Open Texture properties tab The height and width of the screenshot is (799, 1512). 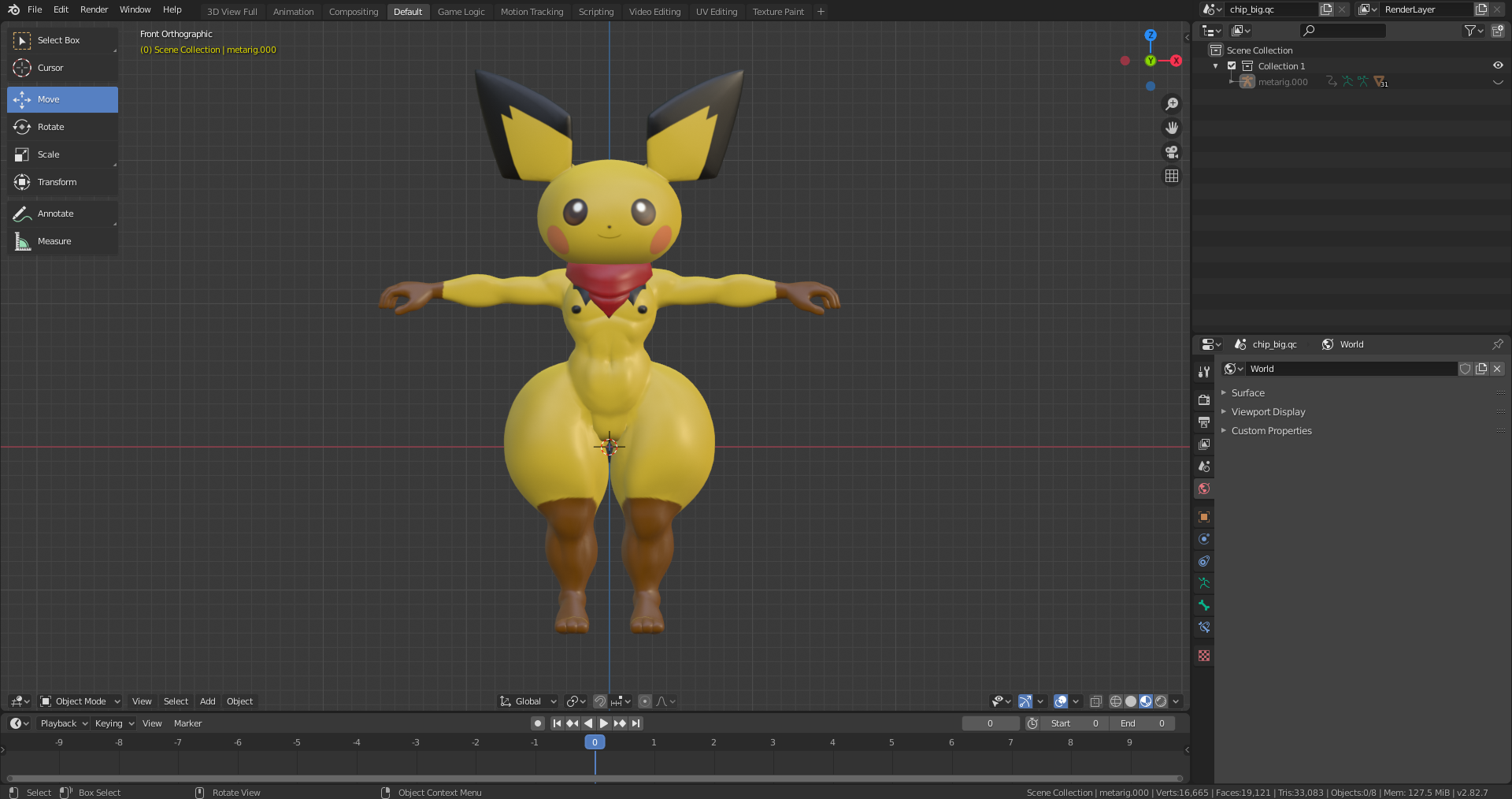[x=1204, y=656]
